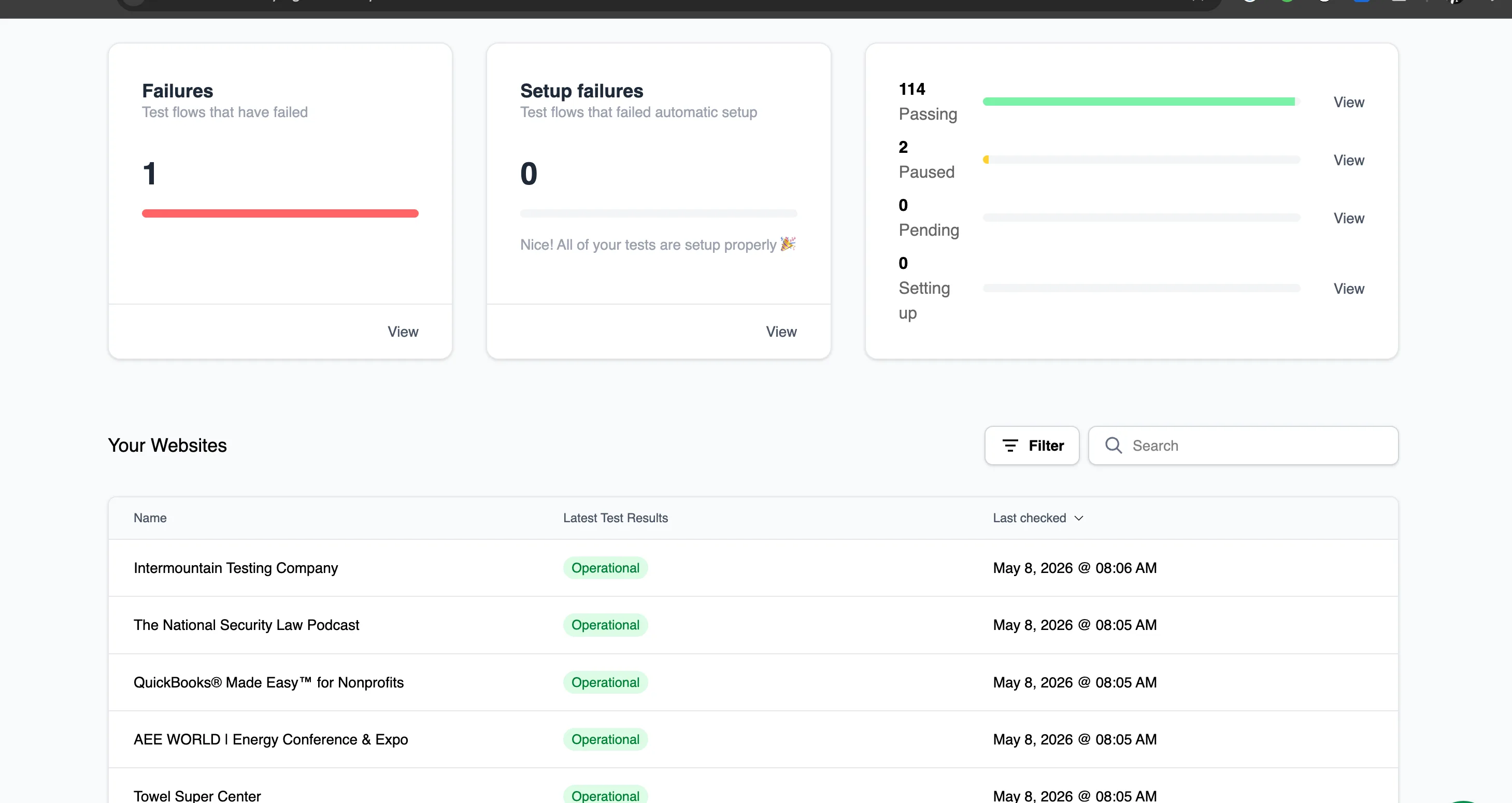Click the Latest Test Results column header
This screenshot has height=803, width=1512.
(616, 518)
